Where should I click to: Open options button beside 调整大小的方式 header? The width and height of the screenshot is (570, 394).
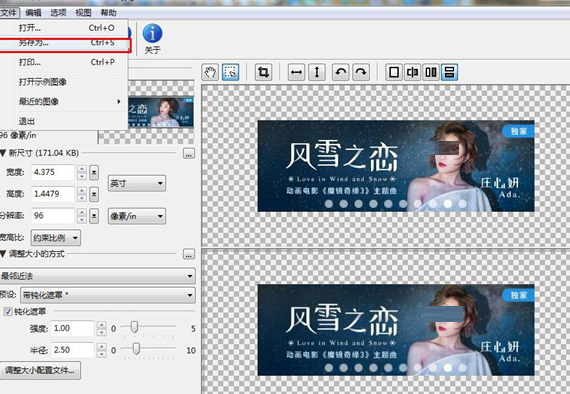[189, 254]
